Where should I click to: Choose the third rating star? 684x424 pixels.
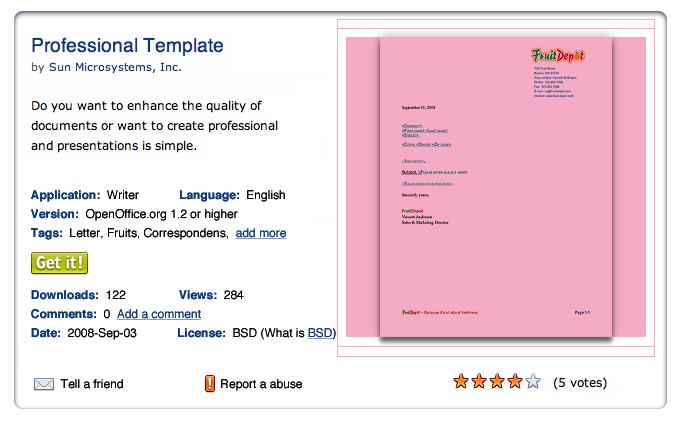tap(497, 381)
